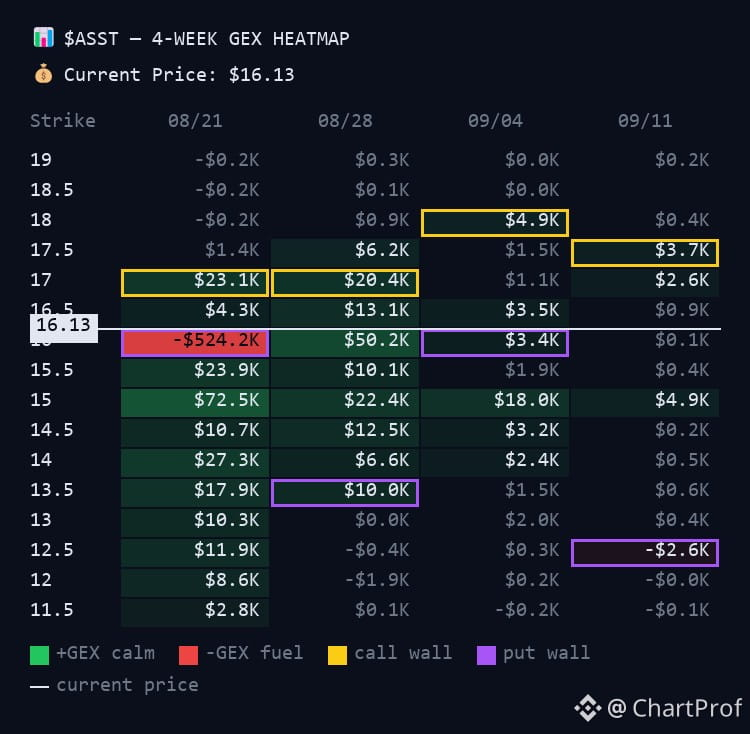Click the $10.0K put wall cell
The image size is (750, 734).
[x=345, y=493]
